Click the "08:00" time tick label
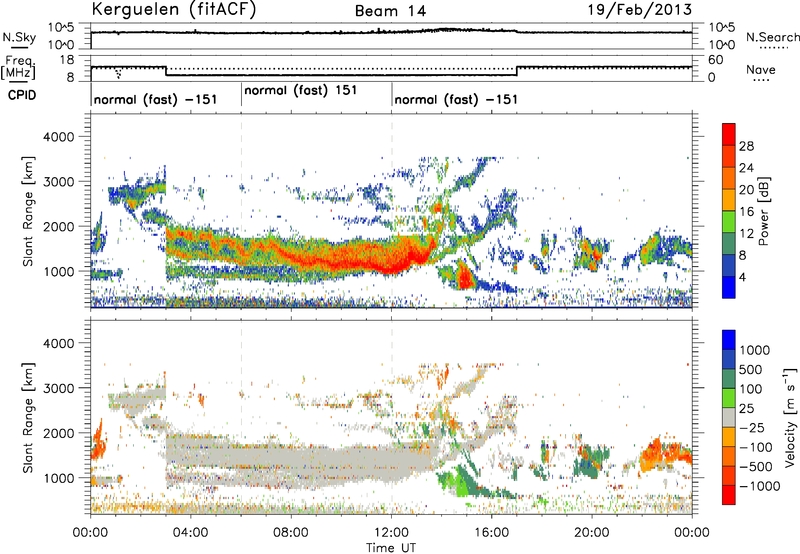Image resolution: width=800 pixels, height=554 pixels. (291, 533)
